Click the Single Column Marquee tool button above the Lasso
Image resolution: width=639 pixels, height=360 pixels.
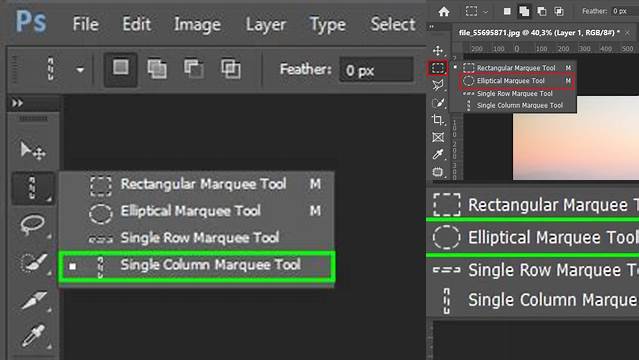coord(33,188)
